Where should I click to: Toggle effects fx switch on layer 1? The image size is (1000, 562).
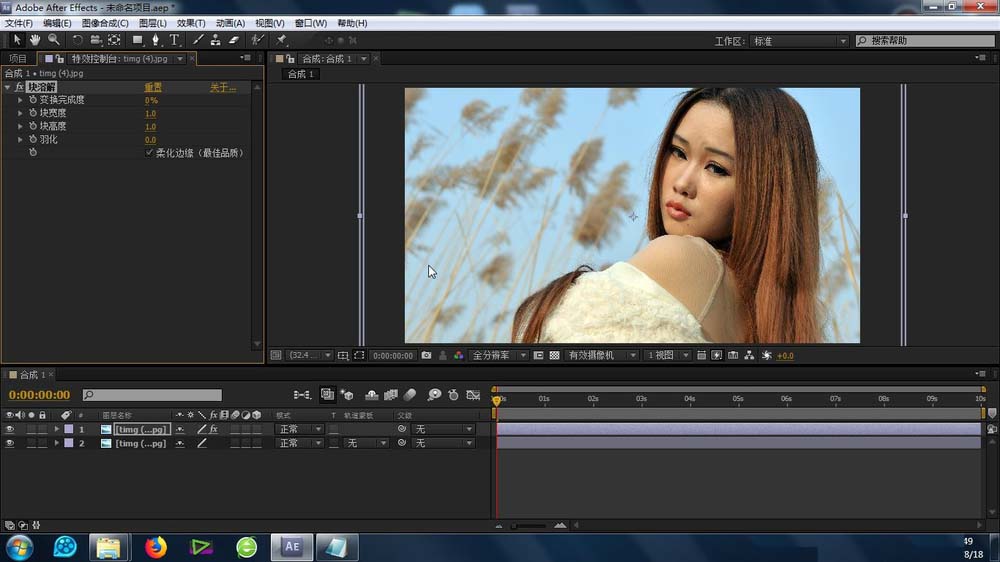tap(214, 429)
